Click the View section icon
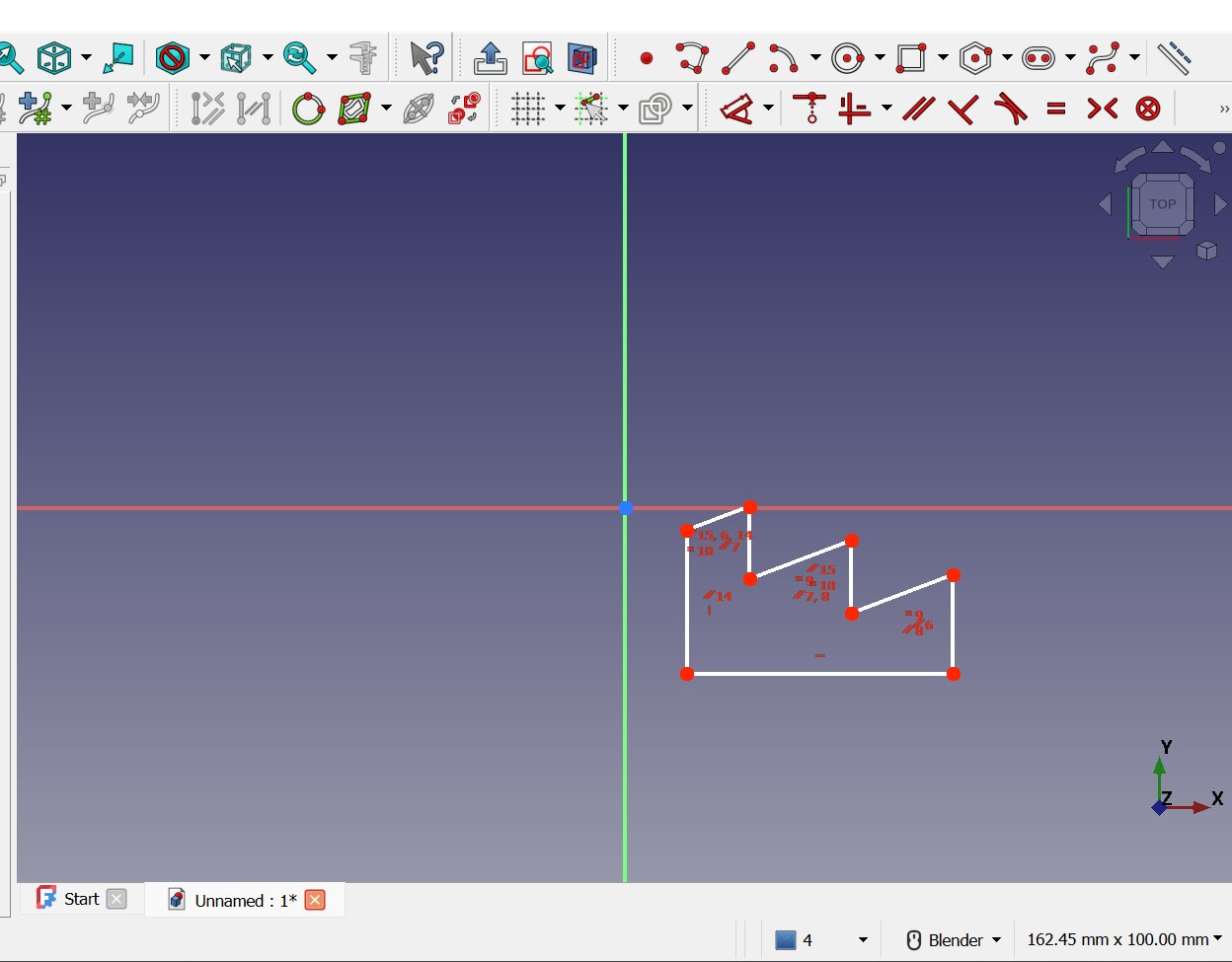 [x=582, y=58]
